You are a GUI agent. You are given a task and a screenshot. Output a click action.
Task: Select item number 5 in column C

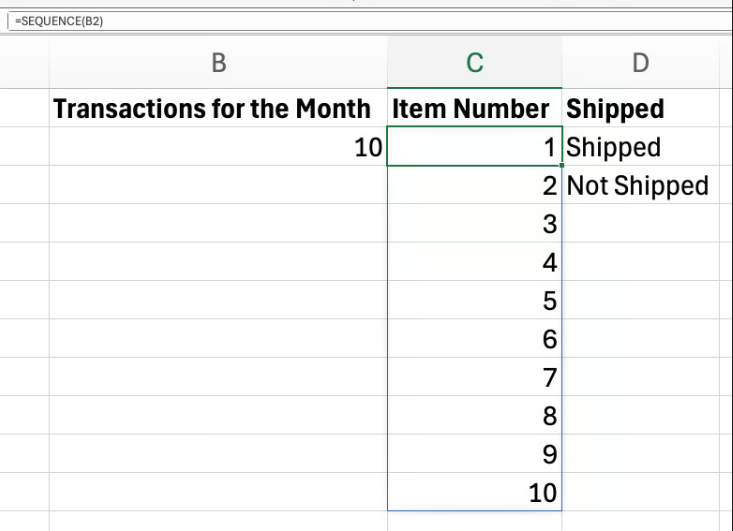point(475,301)
